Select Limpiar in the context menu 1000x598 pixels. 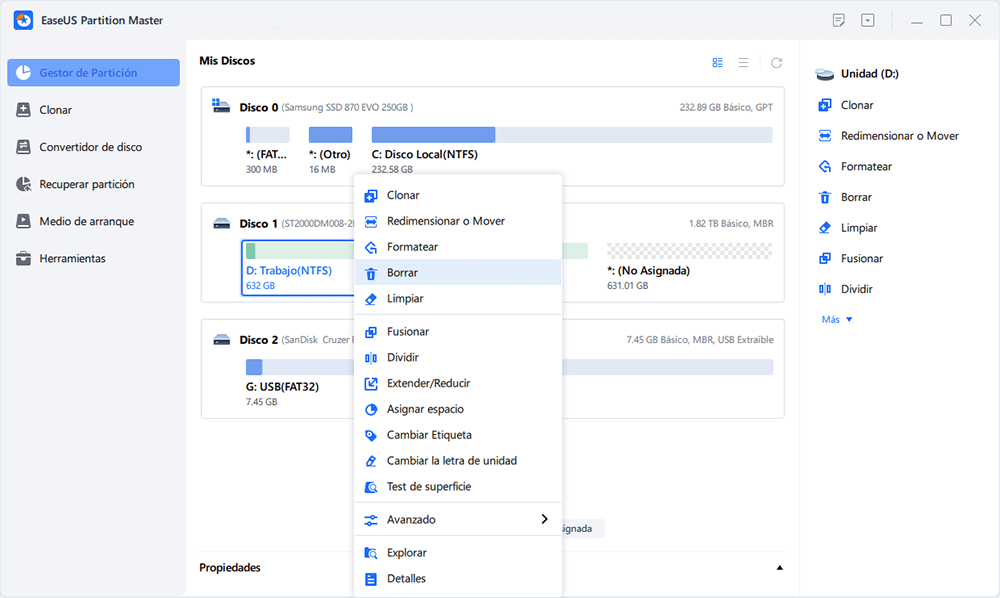point(458,298)
